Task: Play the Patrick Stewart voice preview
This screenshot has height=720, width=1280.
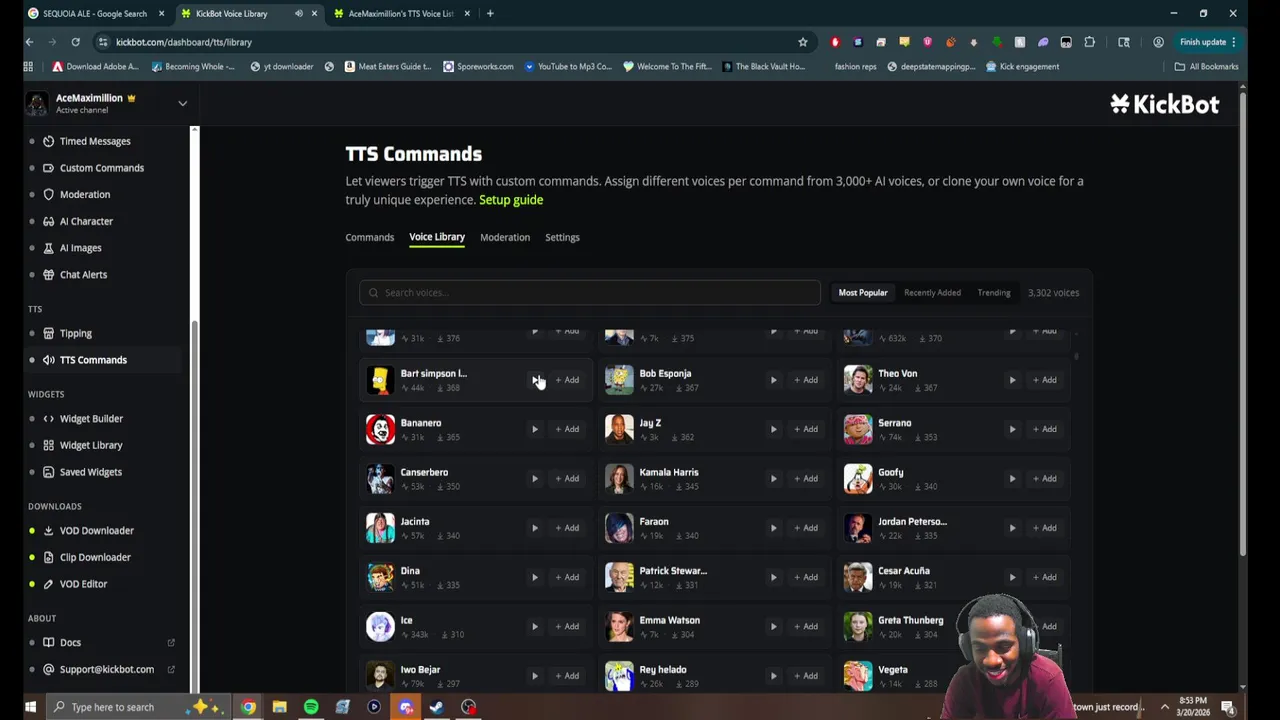Action: coord(773,577)
